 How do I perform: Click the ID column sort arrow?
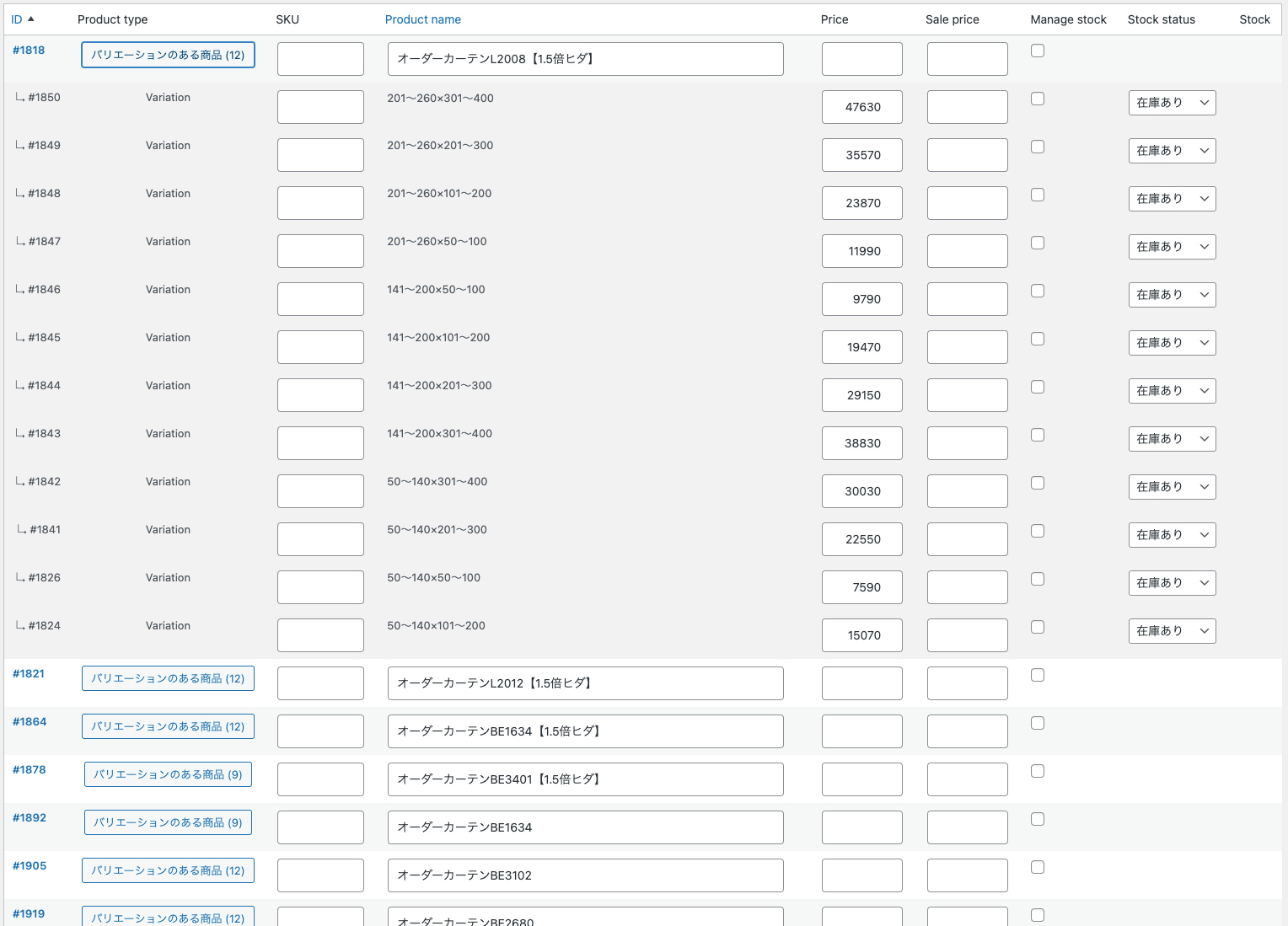(31, 19)
